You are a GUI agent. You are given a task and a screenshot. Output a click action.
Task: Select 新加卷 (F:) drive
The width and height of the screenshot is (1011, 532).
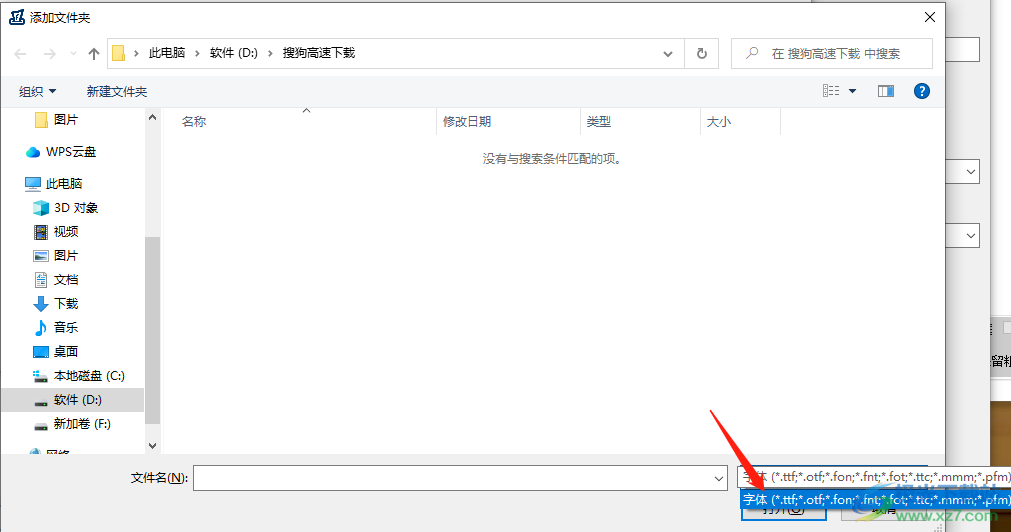coord(82,424)
